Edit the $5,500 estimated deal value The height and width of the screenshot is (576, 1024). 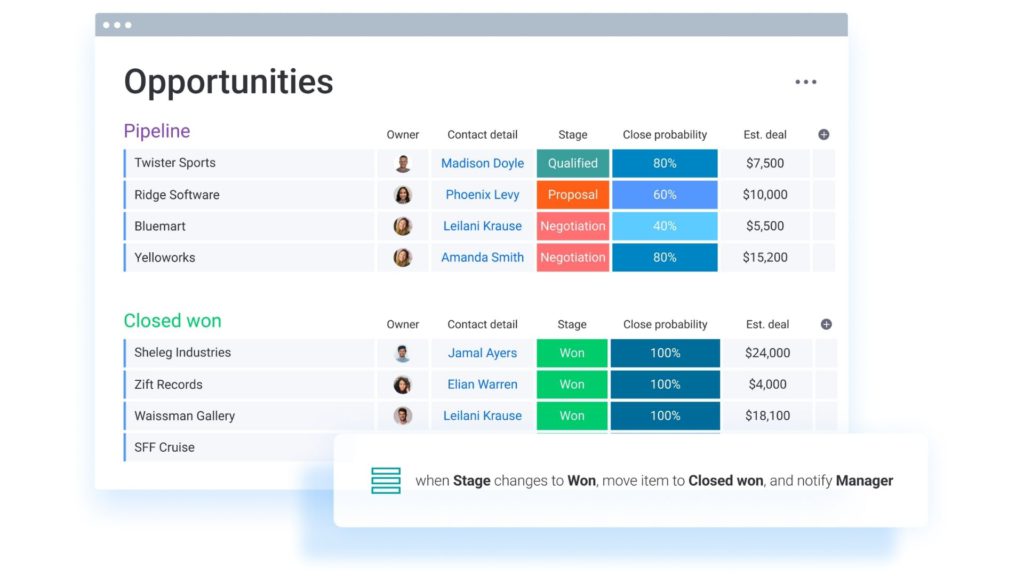pyautogui.click(x=765, y=226)
